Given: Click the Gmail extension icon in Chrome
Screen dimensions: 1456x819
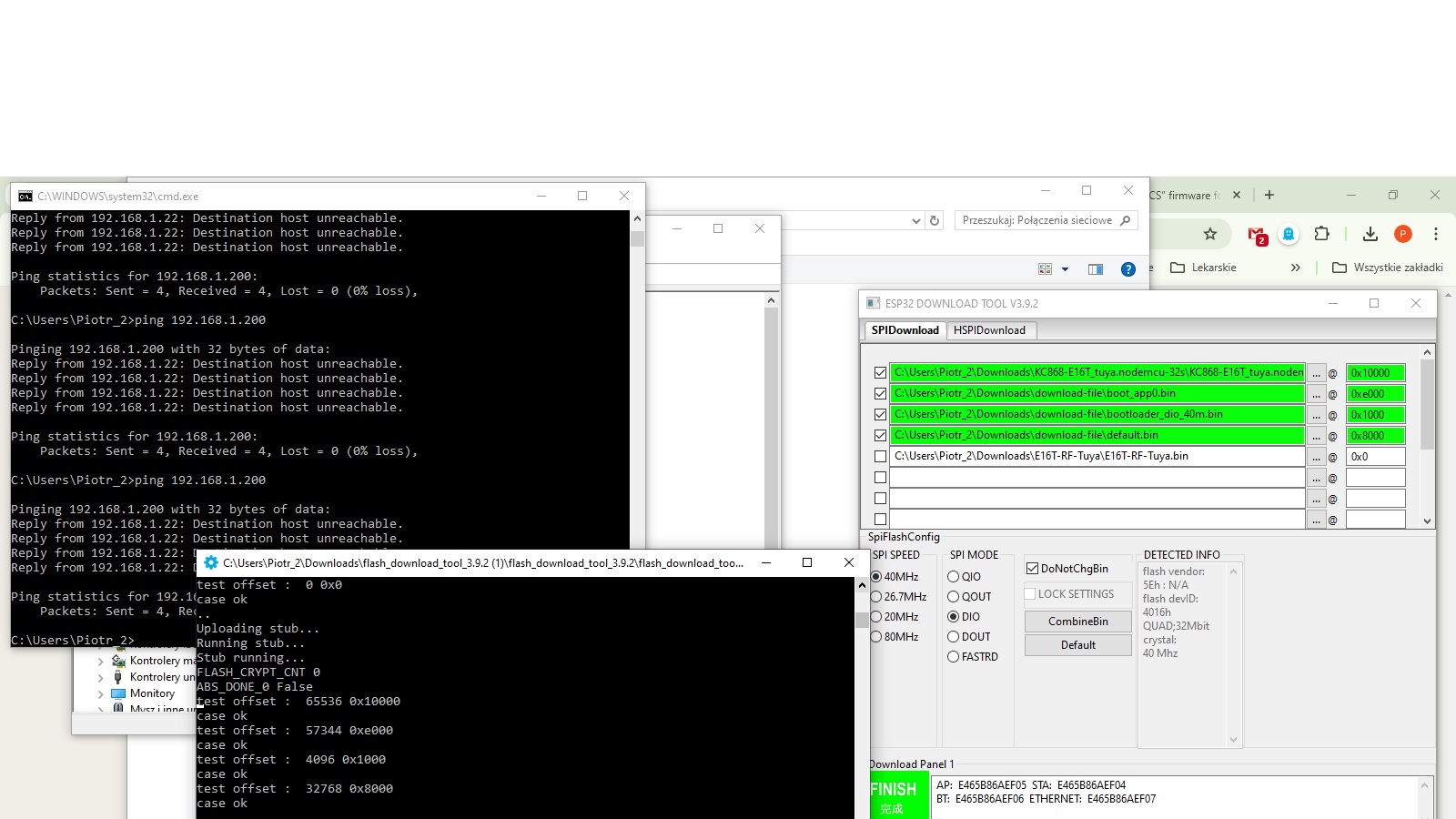Looking at the screenshot, I should coord(1257,235).
